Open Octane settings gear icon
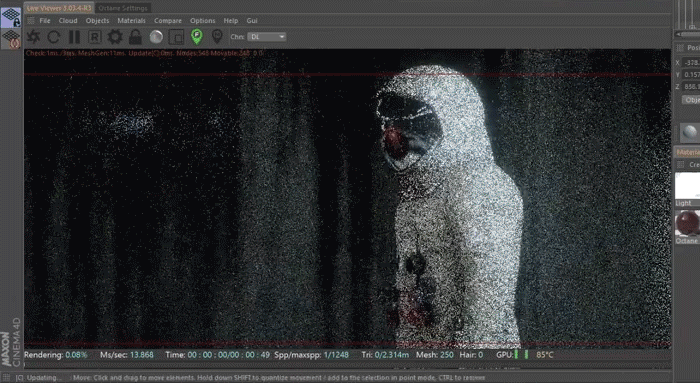 [x=115, y=37]
